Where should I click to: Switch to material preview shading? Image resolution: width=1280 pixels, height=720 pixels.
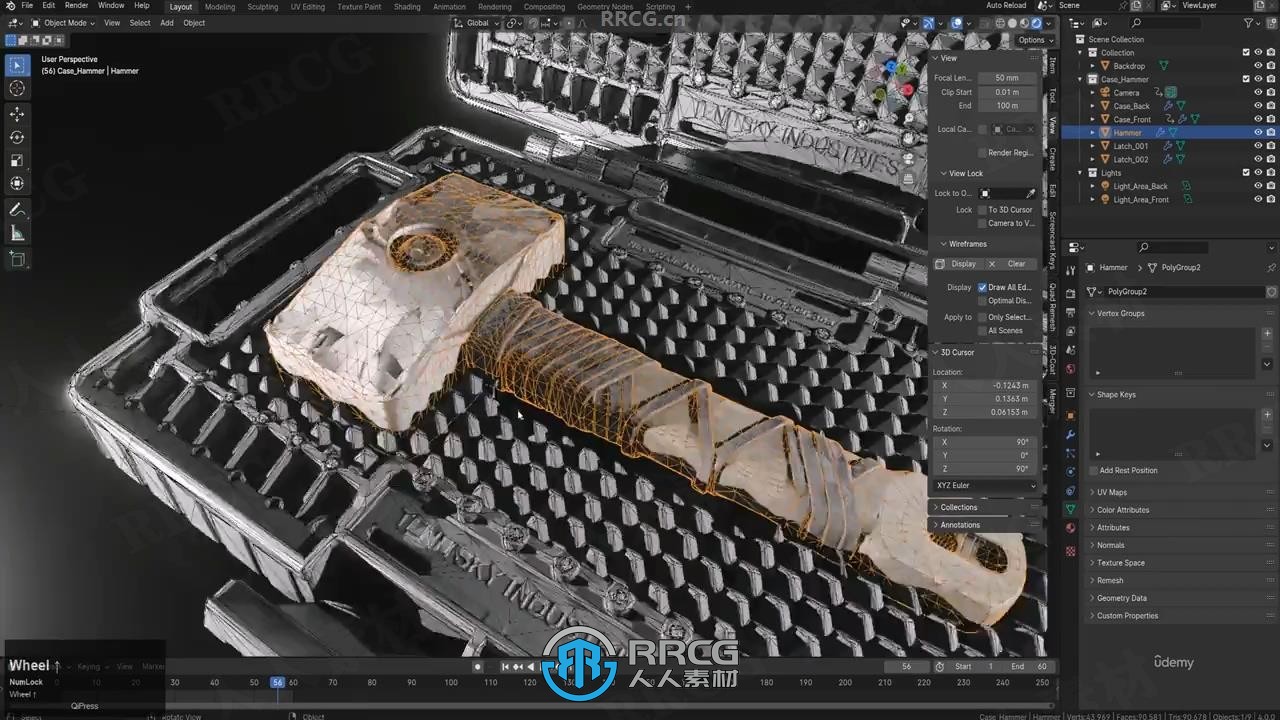(x=1024, y=23)
